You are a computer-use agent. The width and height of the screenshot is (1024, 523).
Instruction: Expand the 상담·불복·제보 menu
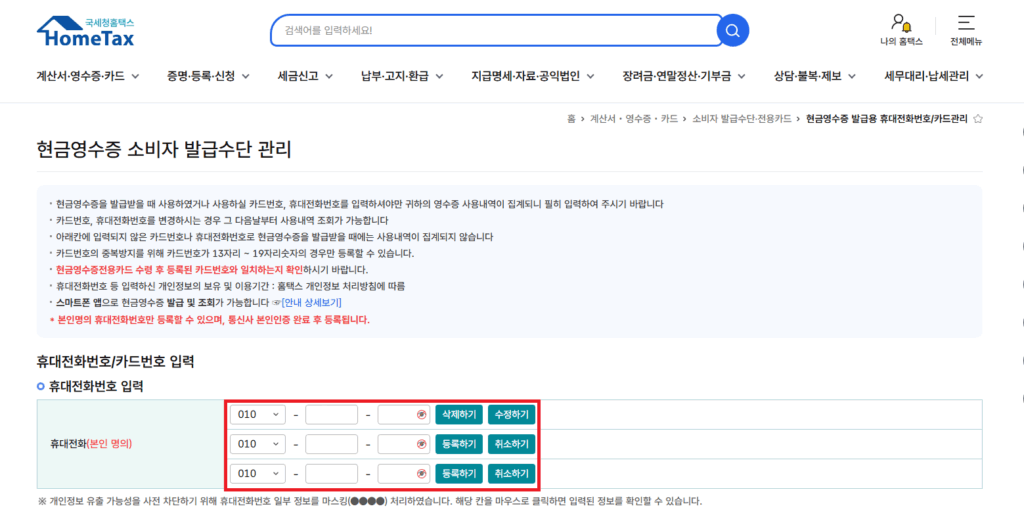[x=815, y=76]
